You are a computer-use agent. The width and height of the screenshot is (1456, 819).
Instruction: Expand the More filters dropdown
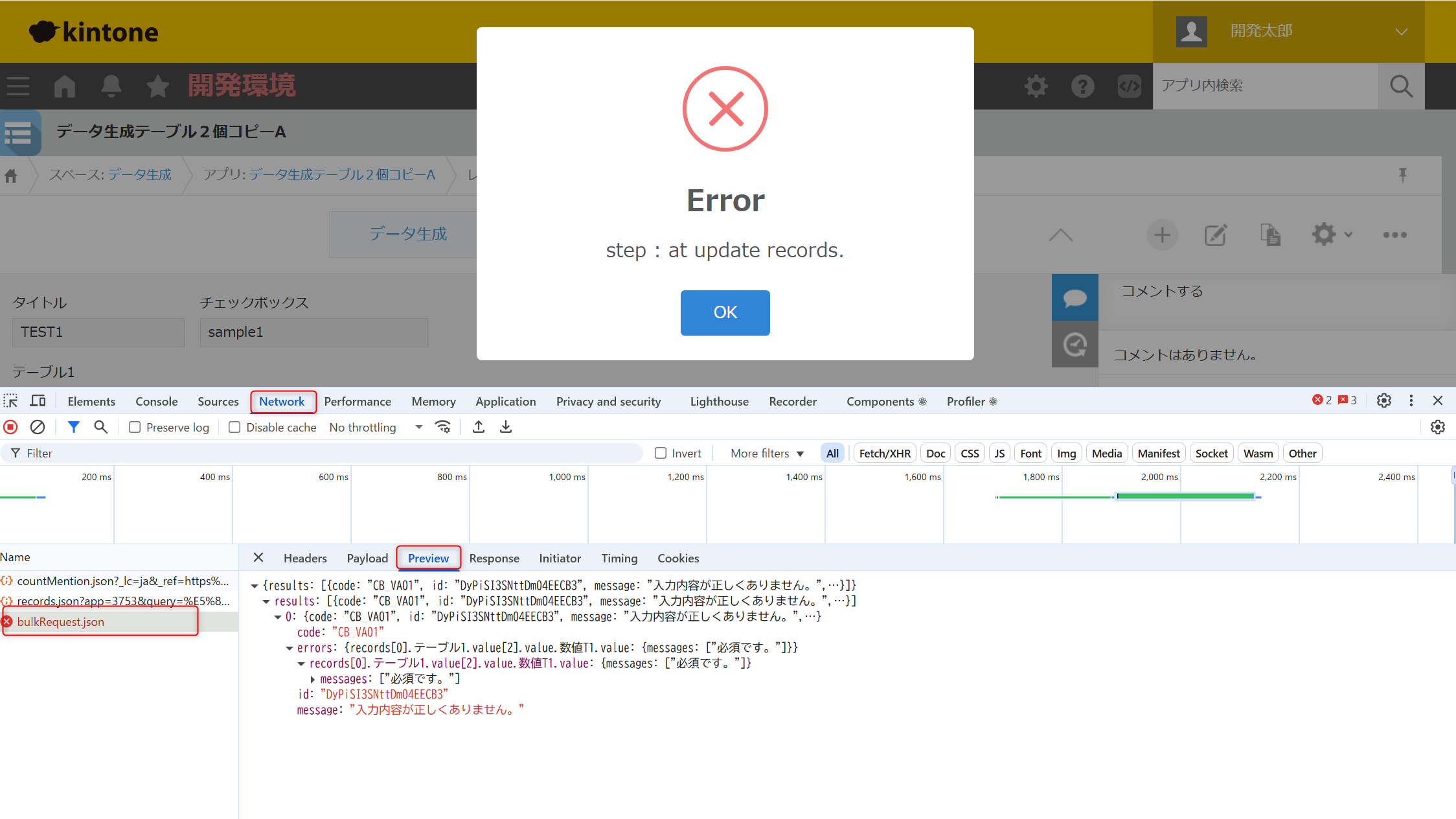767,453
